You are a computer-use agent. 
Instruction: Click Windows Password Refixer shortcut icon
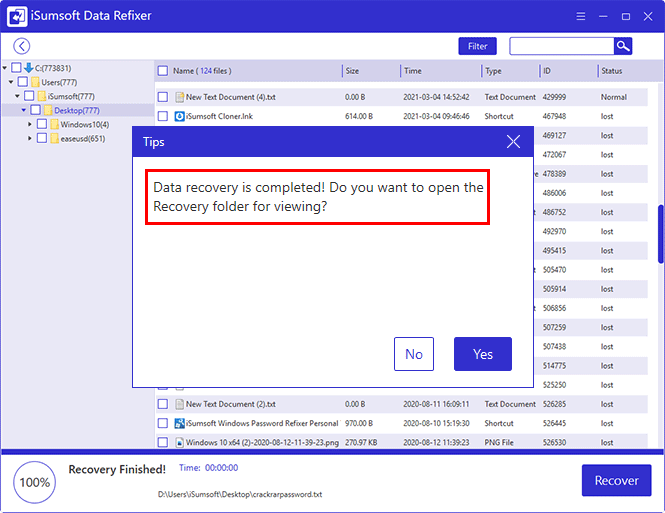coord(179,423)
